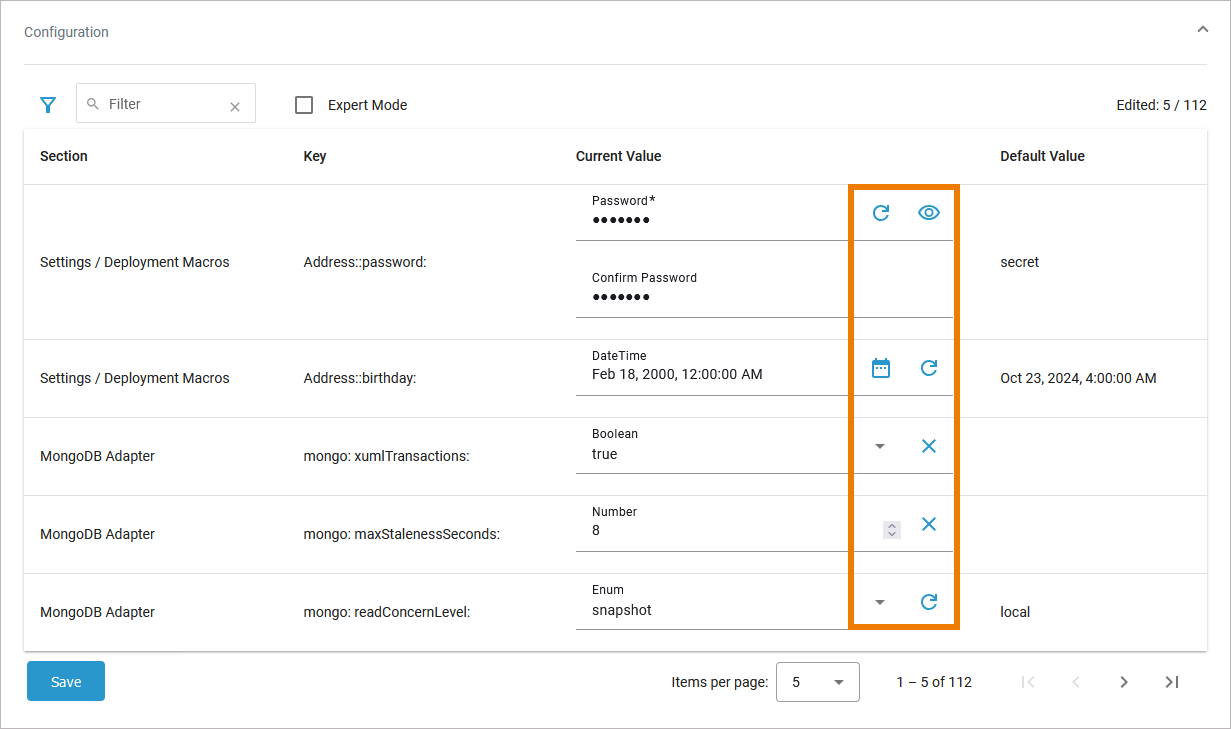Clear the xumlTransactions value

coord(929,446)
